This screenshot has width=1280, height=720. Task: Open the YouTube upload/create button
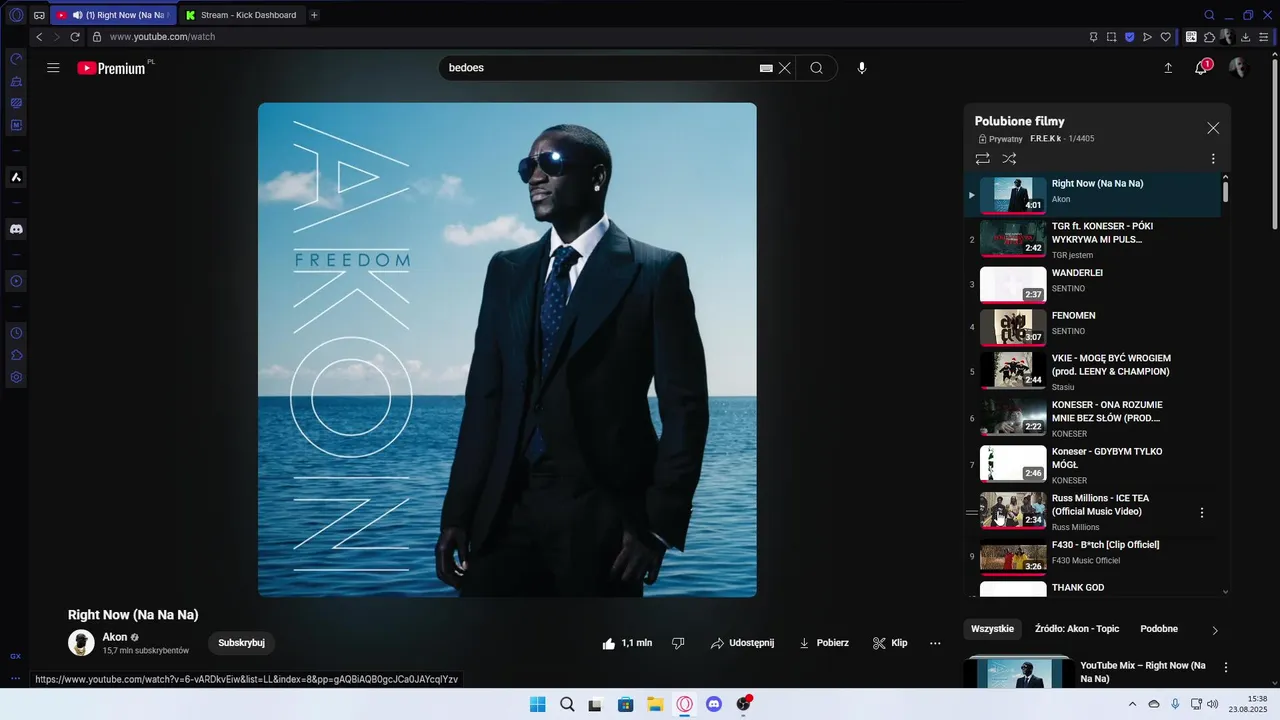(x=1168, y=68)
